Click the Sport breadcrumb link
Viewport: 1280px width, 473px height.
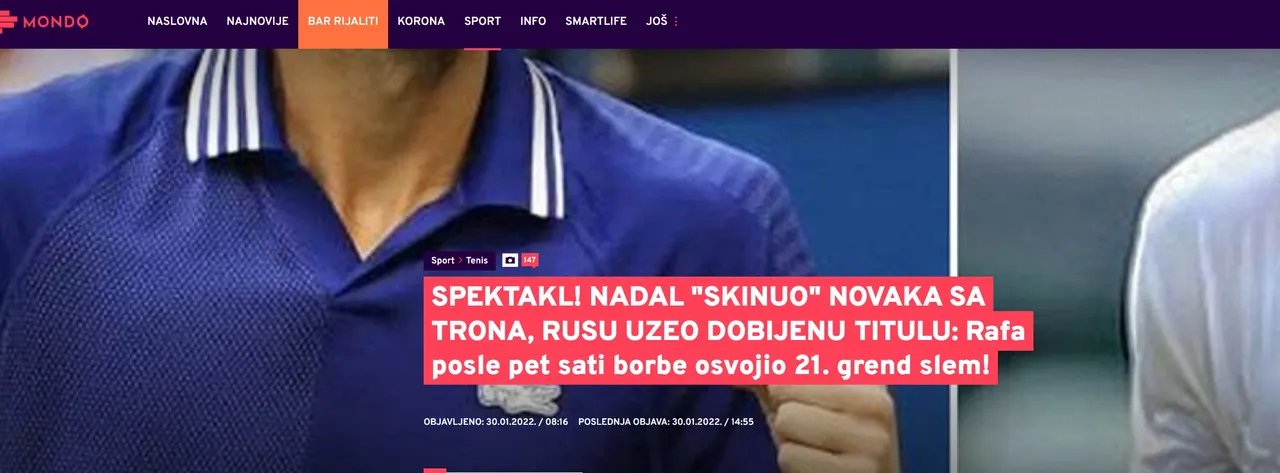pos(442,261)
